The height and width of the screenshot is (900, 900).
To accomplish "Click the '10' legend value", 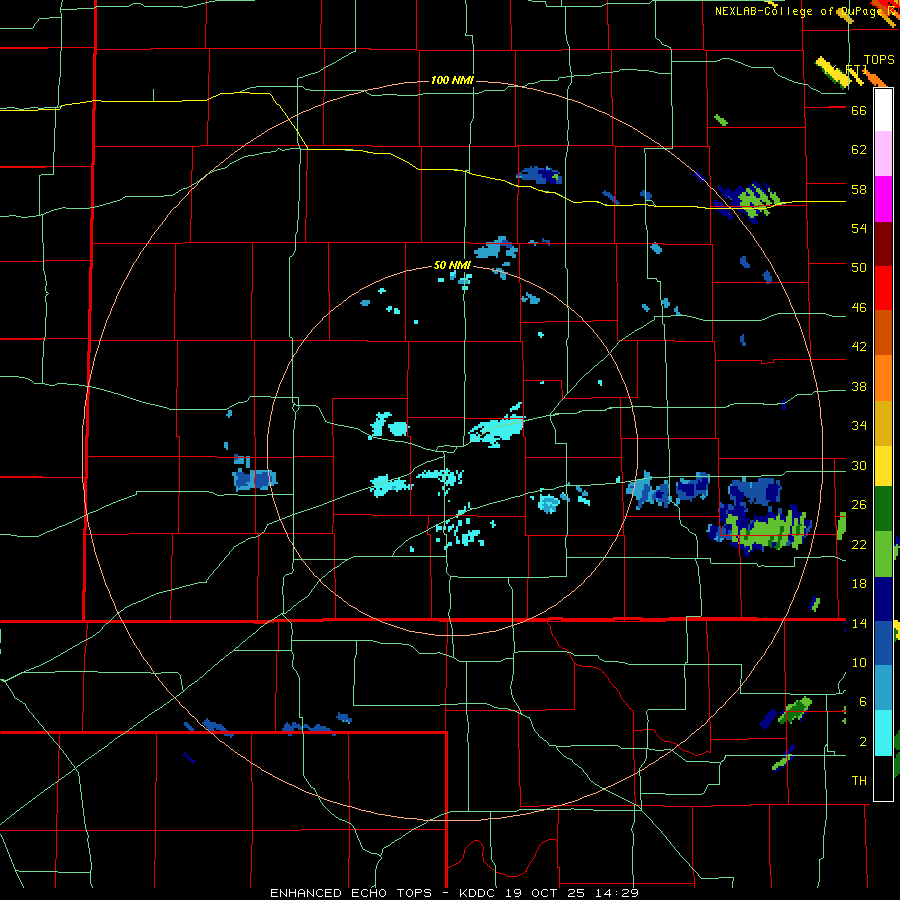I will coord(859,662).
